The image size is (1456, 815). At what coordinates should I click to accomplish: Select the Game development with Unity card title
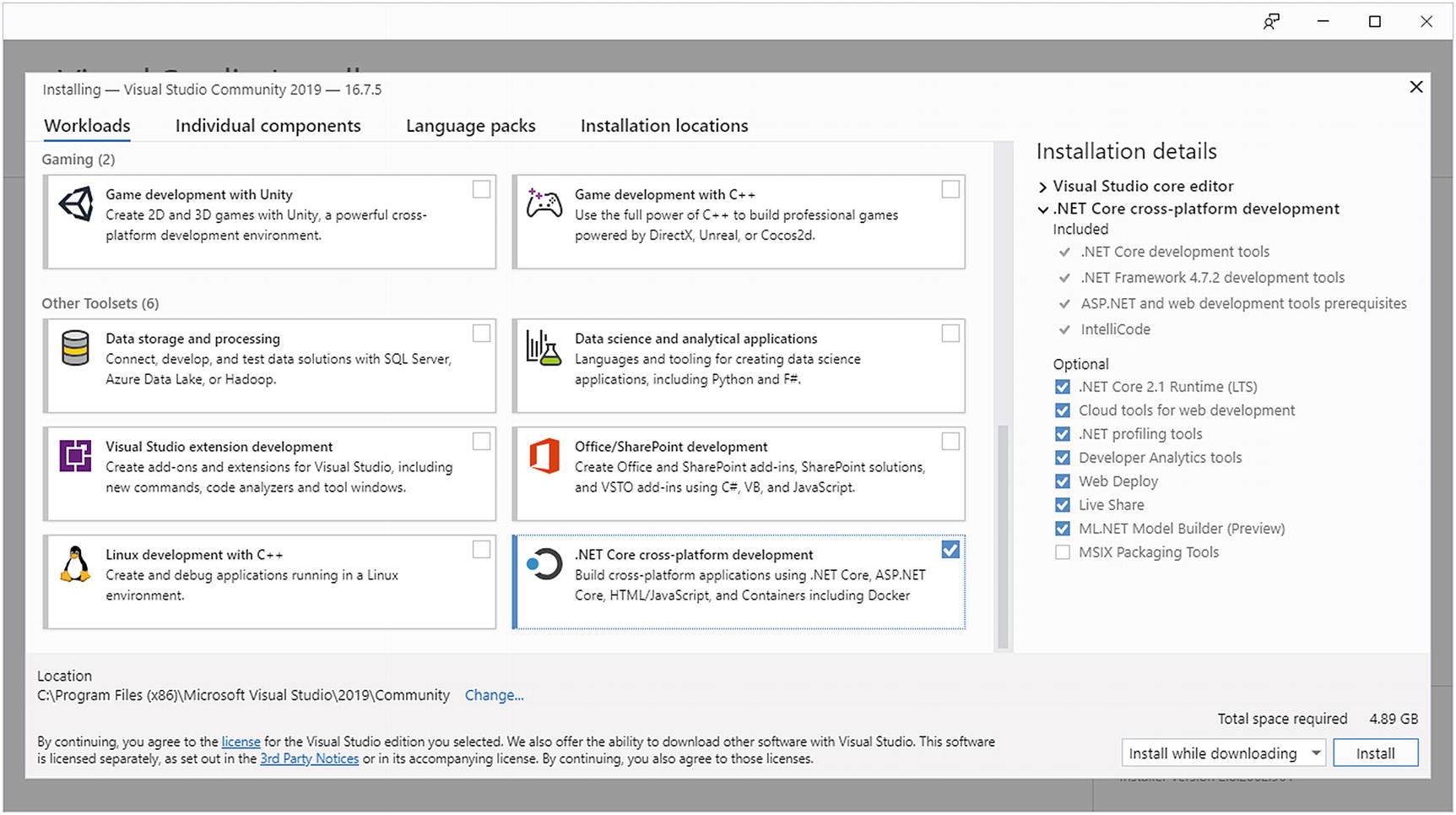(x=199, y=194)
